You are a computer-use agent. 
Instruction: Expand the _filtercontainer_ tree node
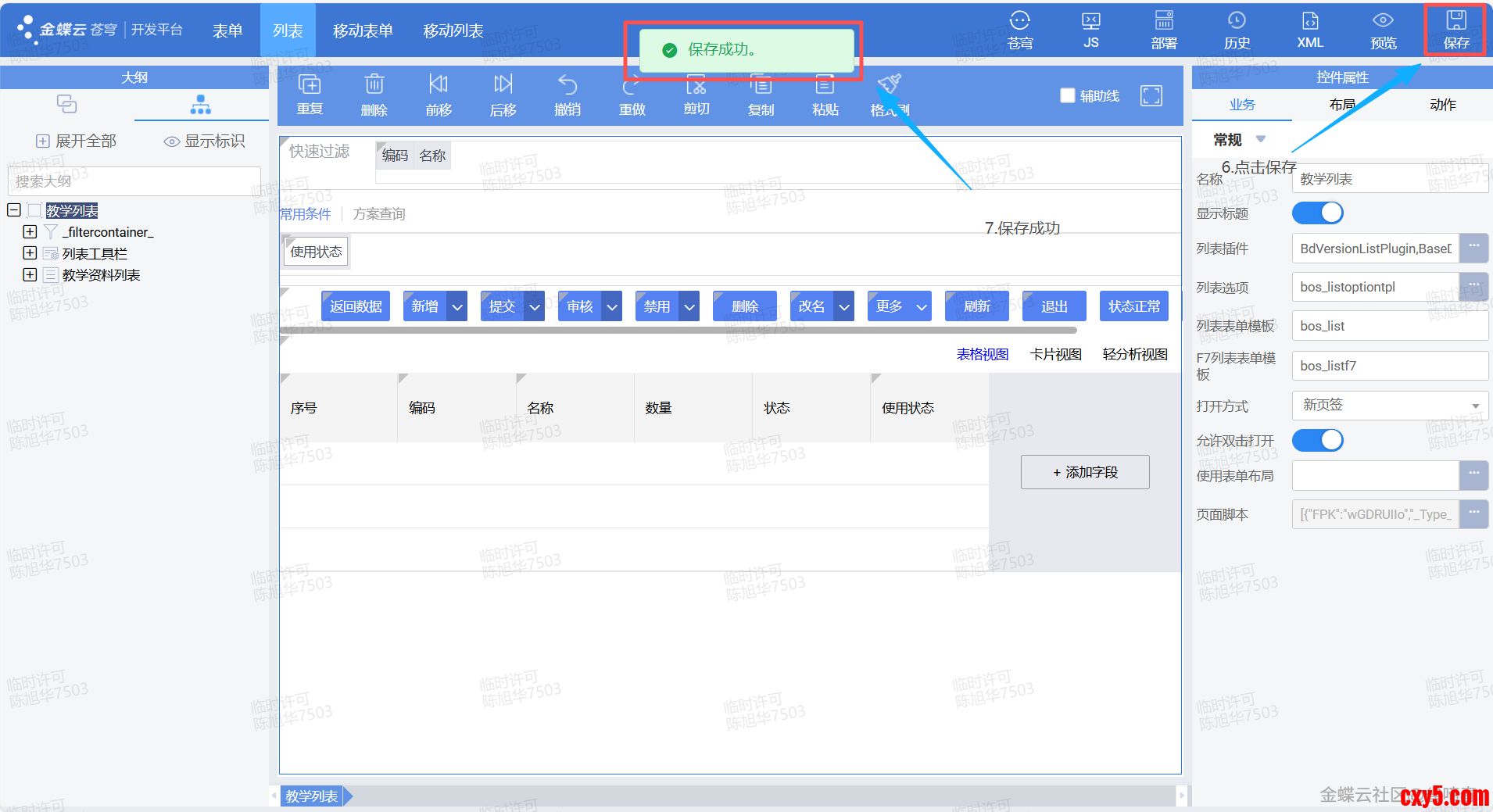[x=30, y=232]
